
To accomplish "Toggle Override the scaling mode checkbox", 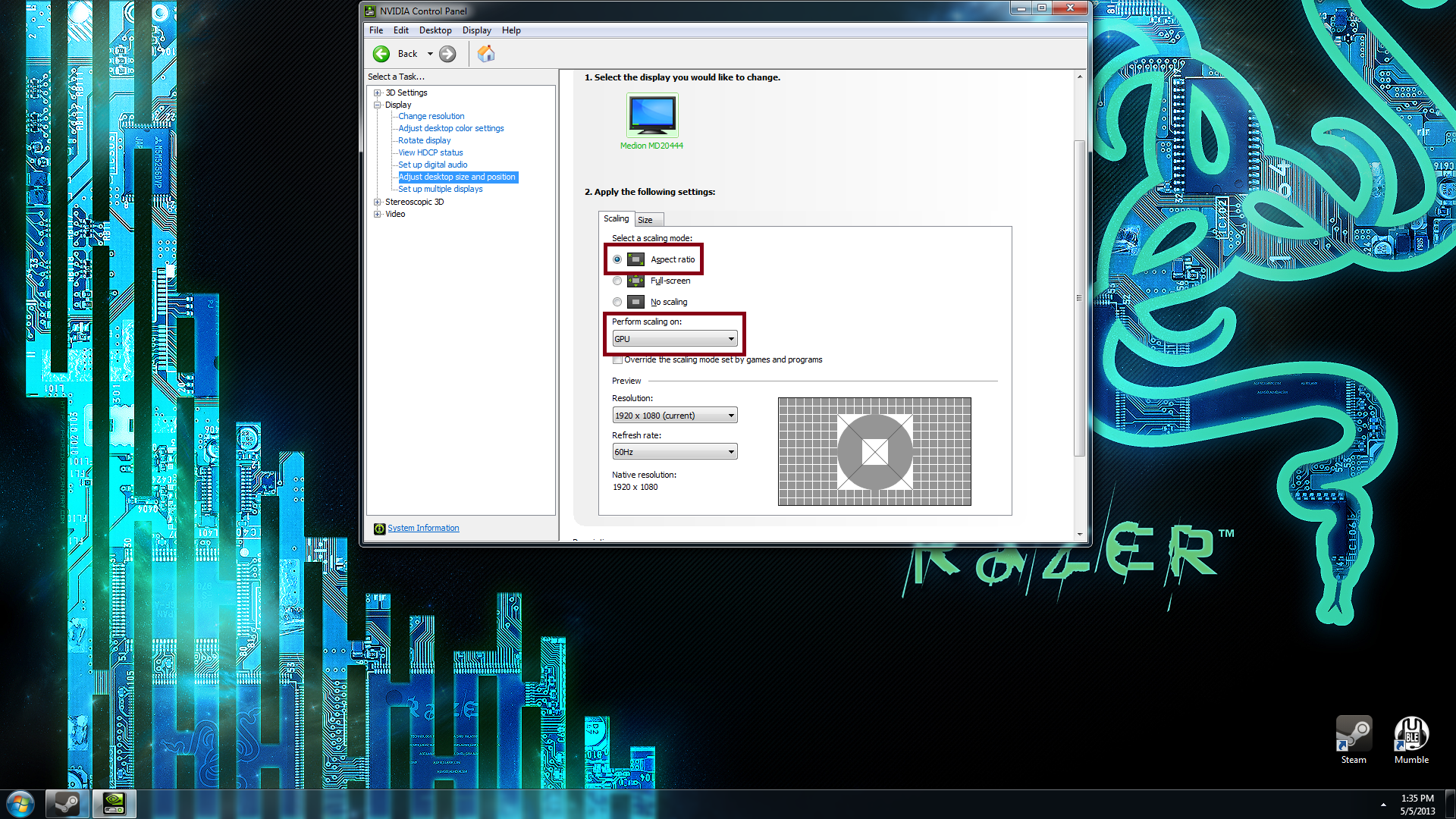I will [x=618, y=360].
